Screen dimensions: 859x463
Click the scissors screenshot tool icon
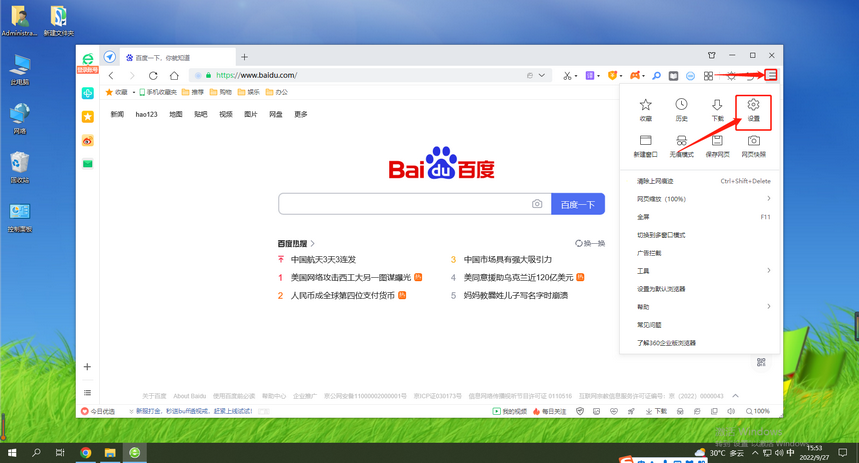pos(567,76)
